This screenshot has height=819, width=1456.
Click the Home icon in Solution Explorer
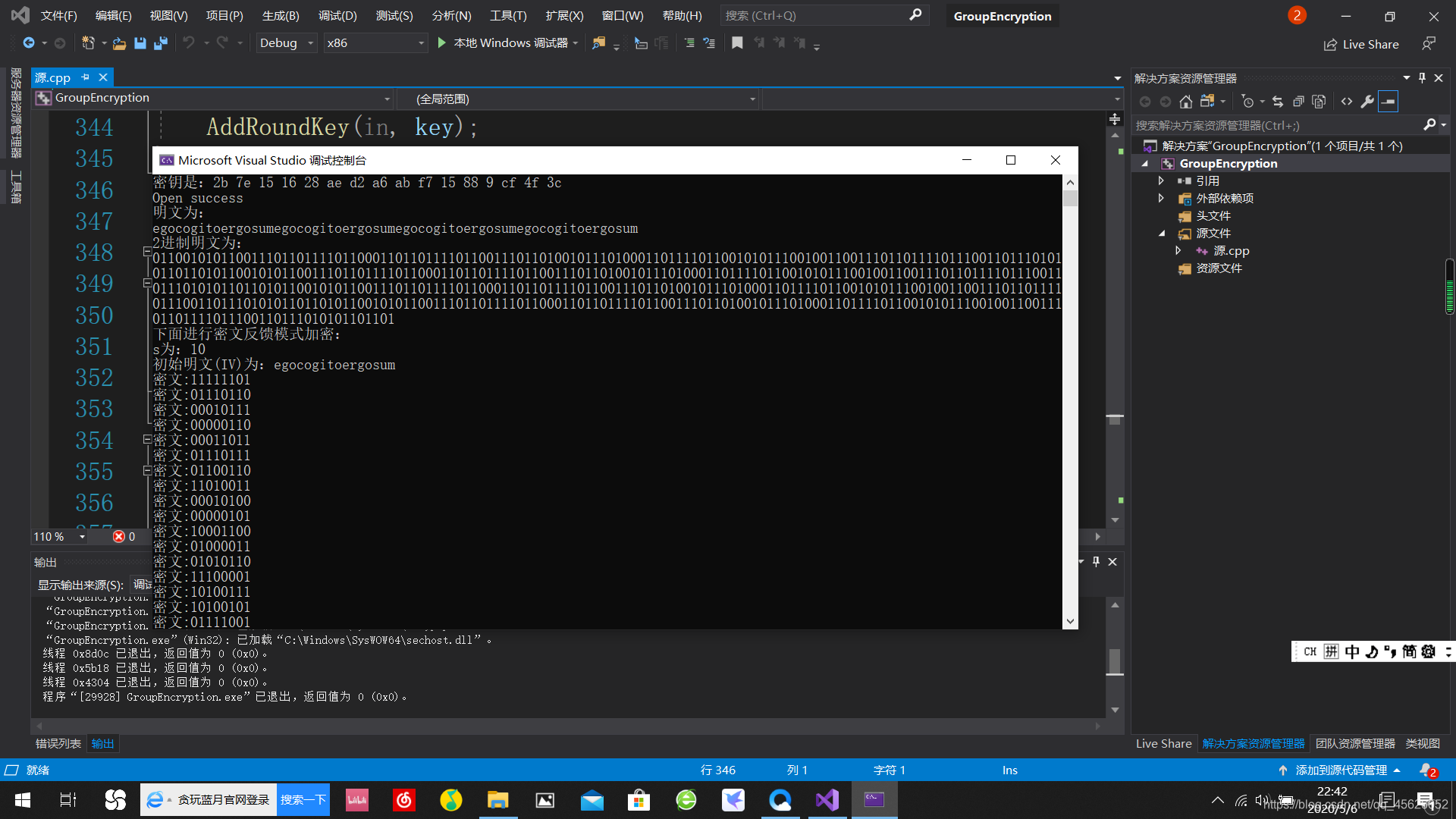pyautogui.click(x=1186, y=102)
